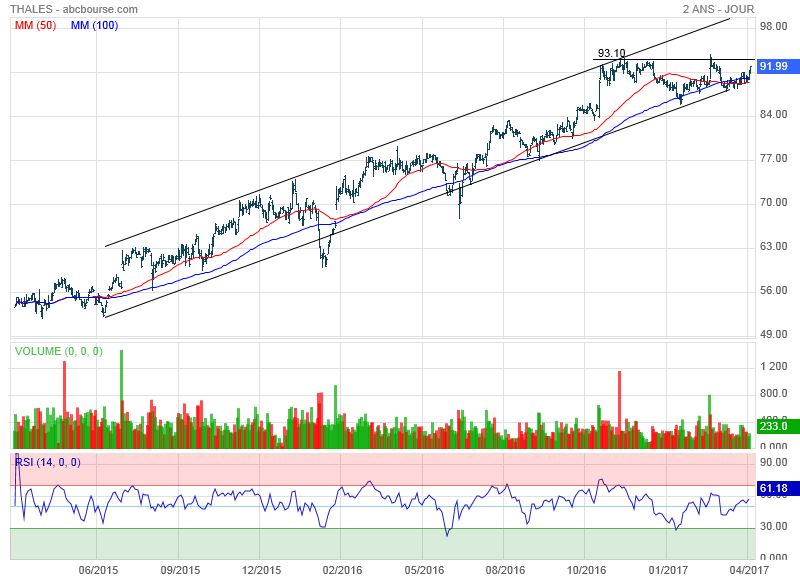Select the 12/2015 date on the time axis

(x=261, y=570)
